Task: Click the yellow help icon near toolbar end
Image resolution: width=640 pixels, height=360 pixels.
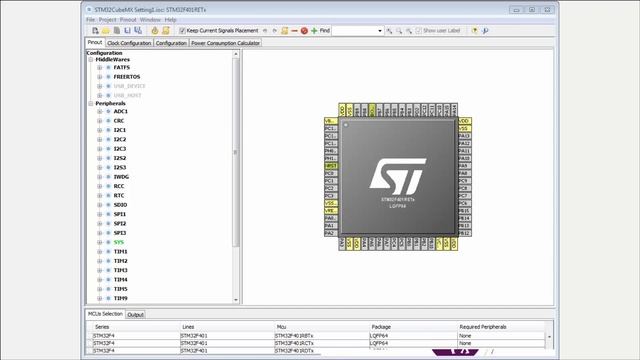Action: tap(474, 31)
